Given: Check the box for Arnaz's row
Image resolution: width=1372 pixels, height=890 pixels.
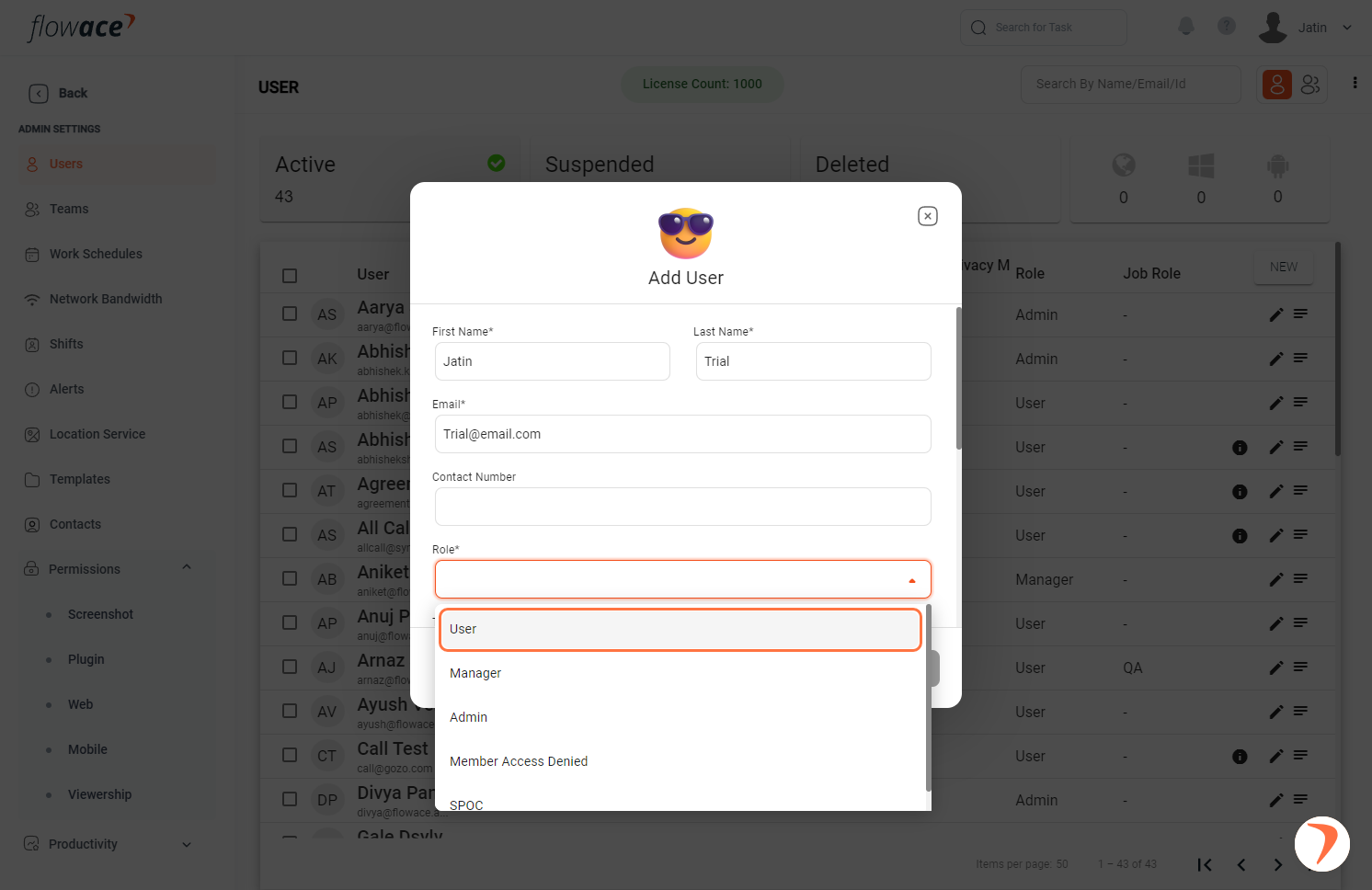Looking at the screenshot, I should [290, 667].
